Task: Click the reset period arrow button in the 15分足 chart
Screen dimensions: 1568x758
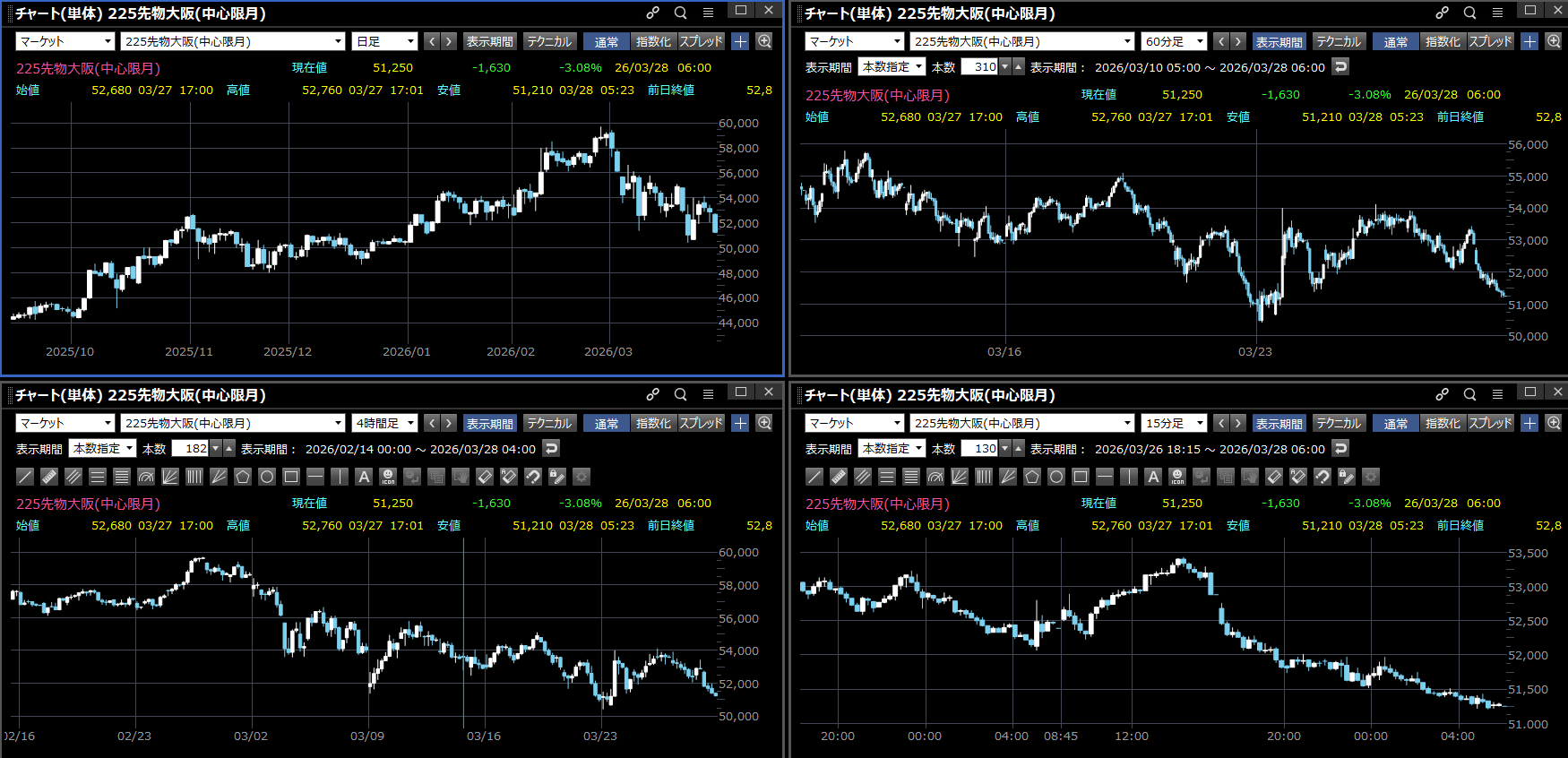Action: click(1340, 448)
